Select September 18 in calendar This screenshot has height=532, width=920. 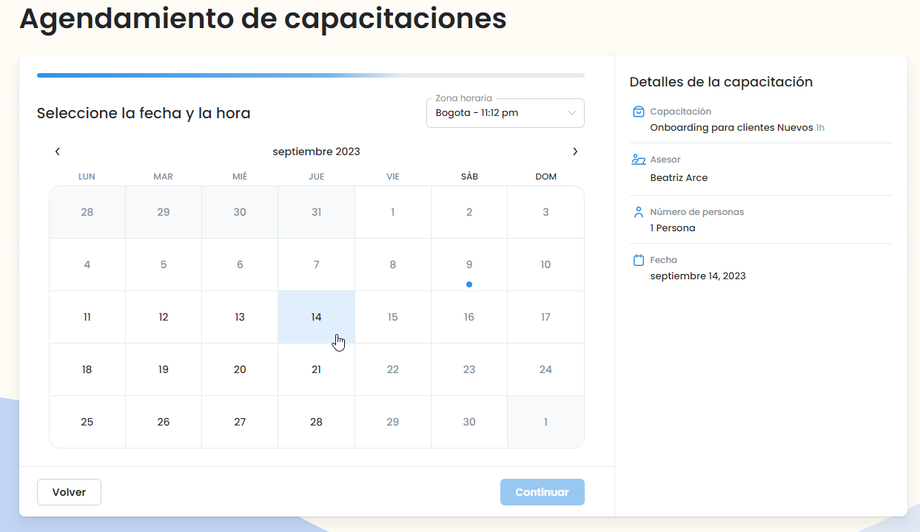click(x=87, y=370)
